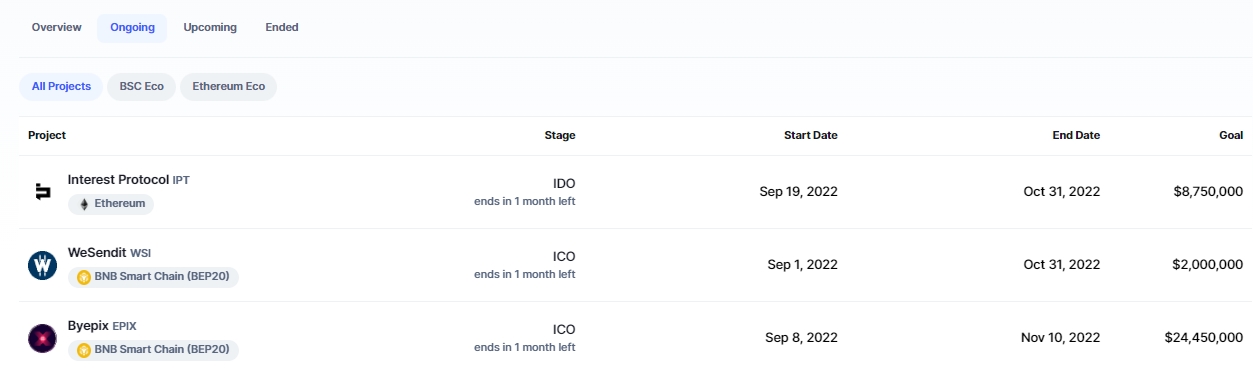Viewport: 1253px width, 372px height.
Task: Click BNB coin icon in WeSendit row
Action: coord(84,276)
